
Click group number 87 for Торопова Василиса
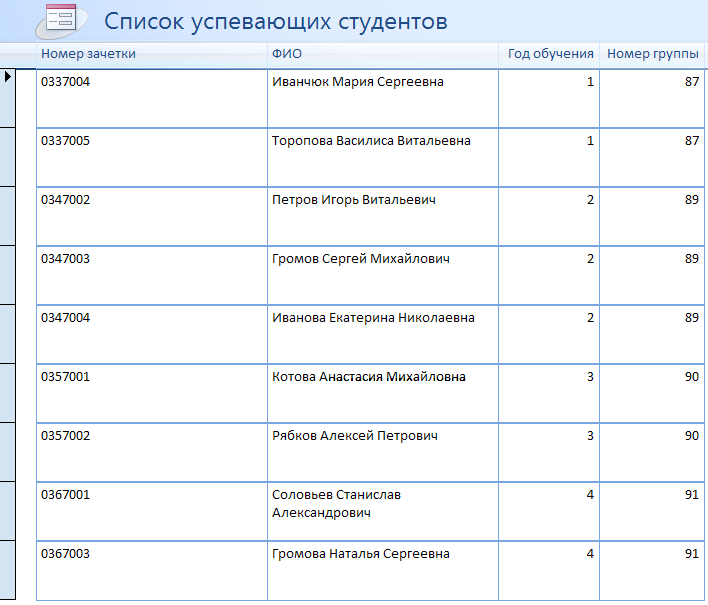(x=652, y=158)
